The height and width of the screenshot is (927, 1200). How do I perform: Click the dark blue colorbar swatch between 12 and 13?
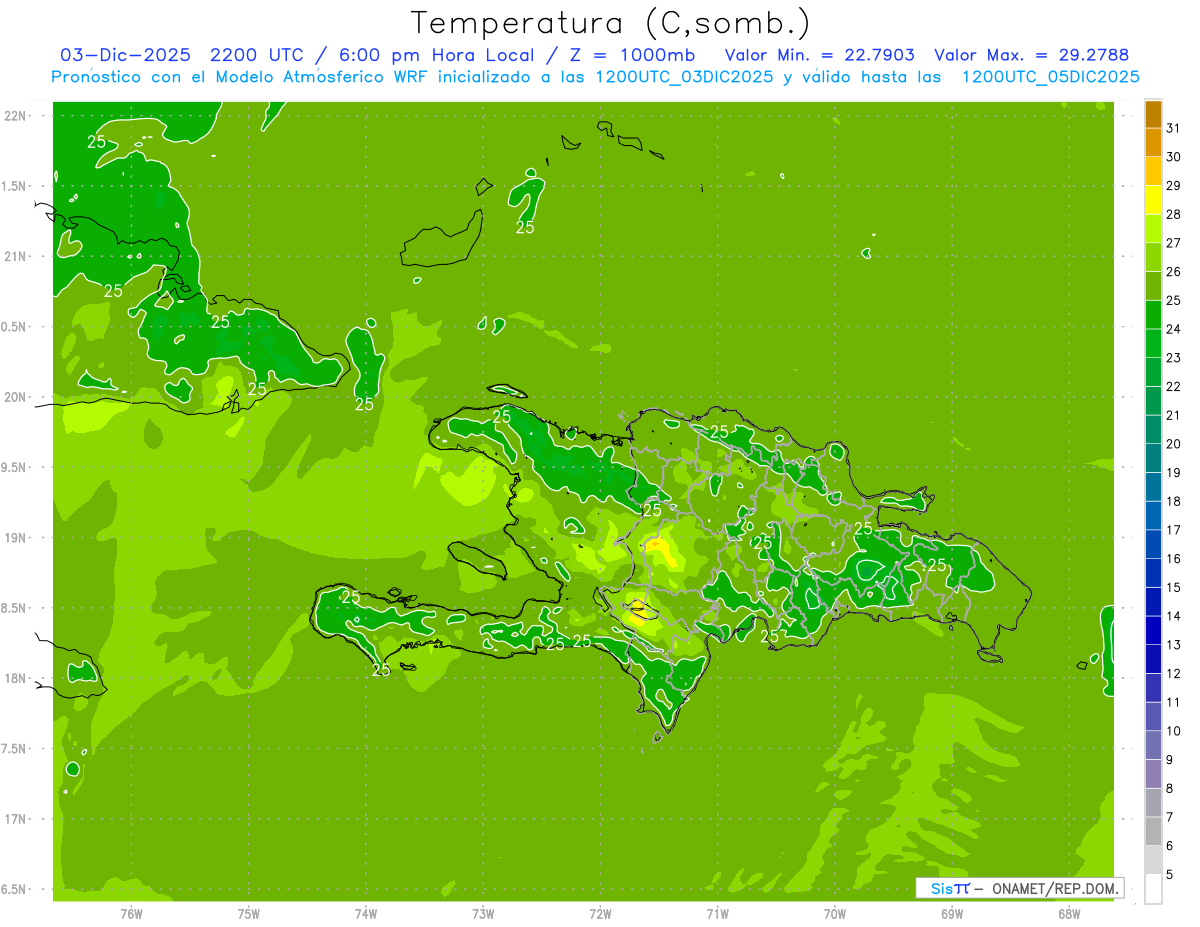tap(1153, 659)
